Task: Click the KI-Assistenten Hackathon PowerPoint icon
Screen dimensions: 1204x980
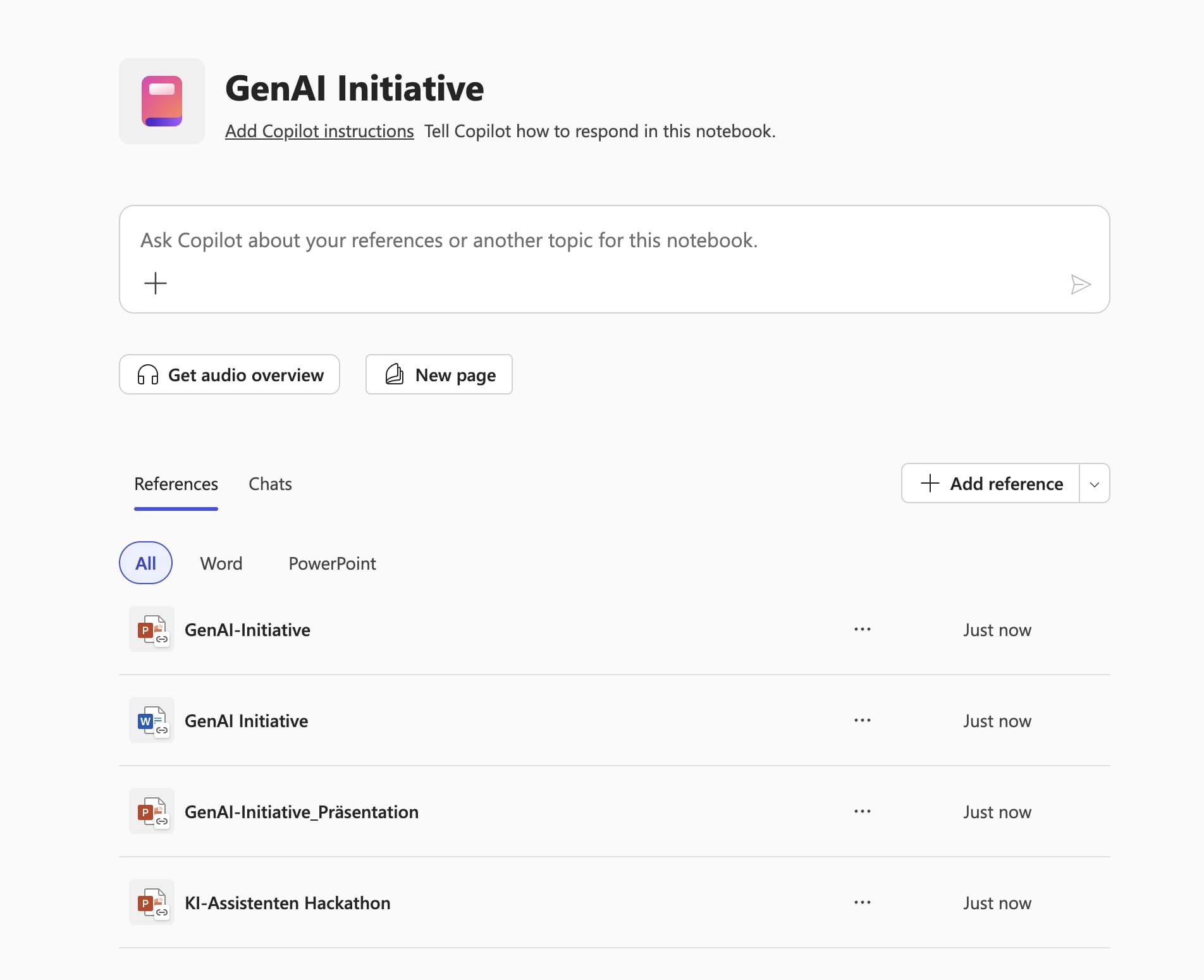Action: point(152,903)
